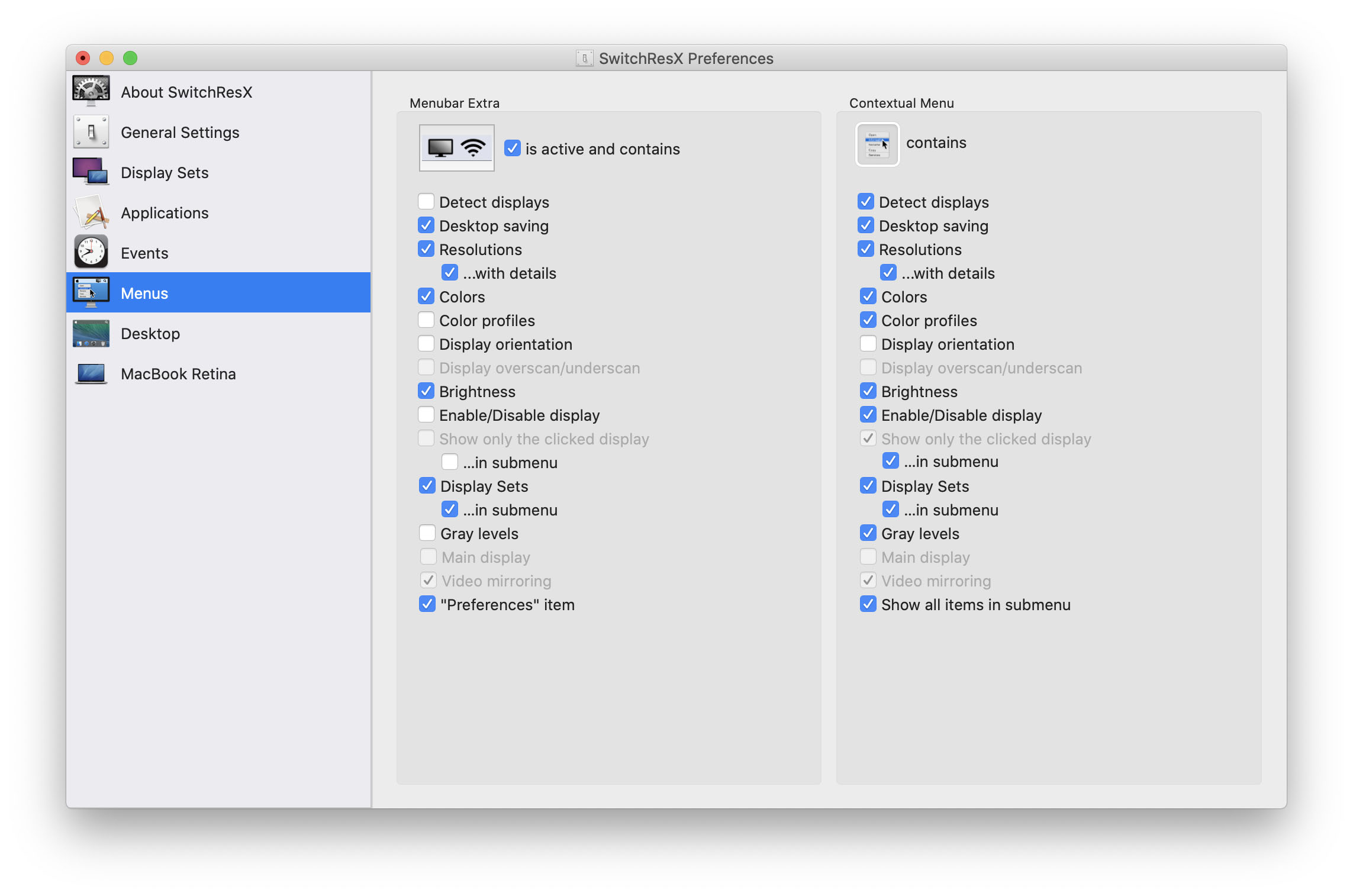This screenshot has width=1353, height=896.
Task: Enable Color profiles for Menubar Extra
Action: tap(426, 320)
